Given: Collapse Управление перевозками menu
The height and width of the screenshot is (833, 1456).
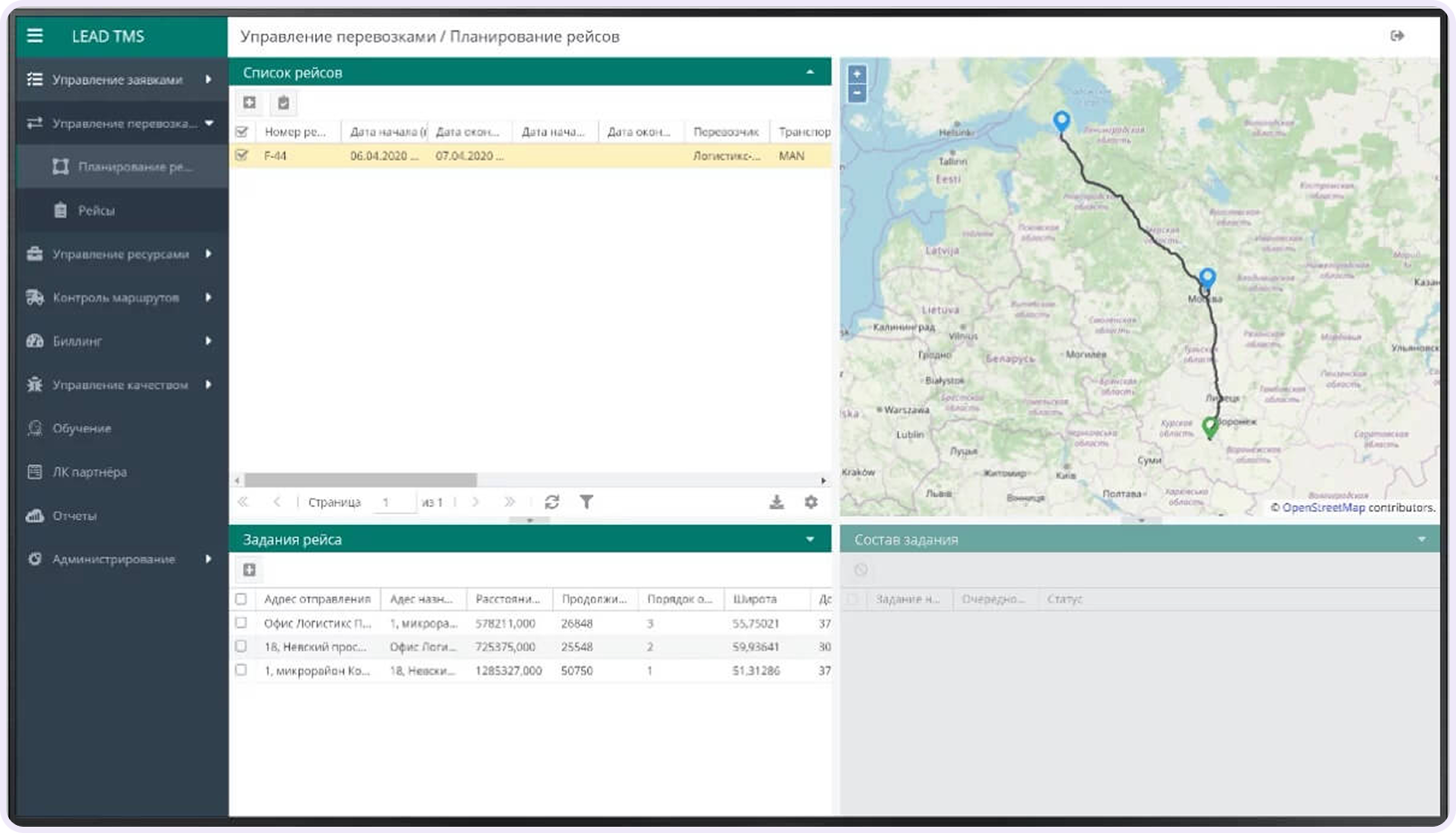Looking at the screenshot, I should tap(121, 123).
